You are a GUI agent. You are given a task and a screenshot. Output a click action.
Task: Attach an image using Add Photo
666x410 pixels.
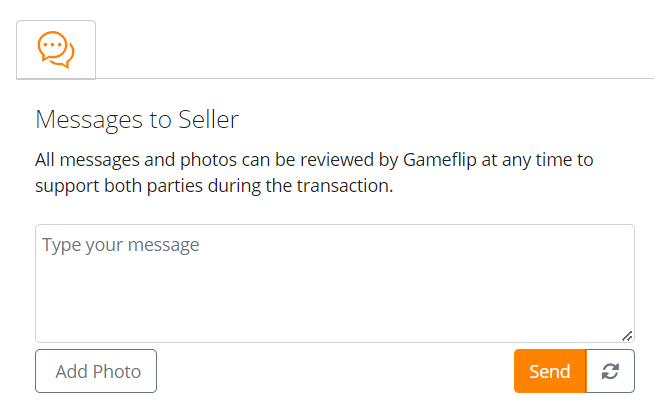point(96,371)
